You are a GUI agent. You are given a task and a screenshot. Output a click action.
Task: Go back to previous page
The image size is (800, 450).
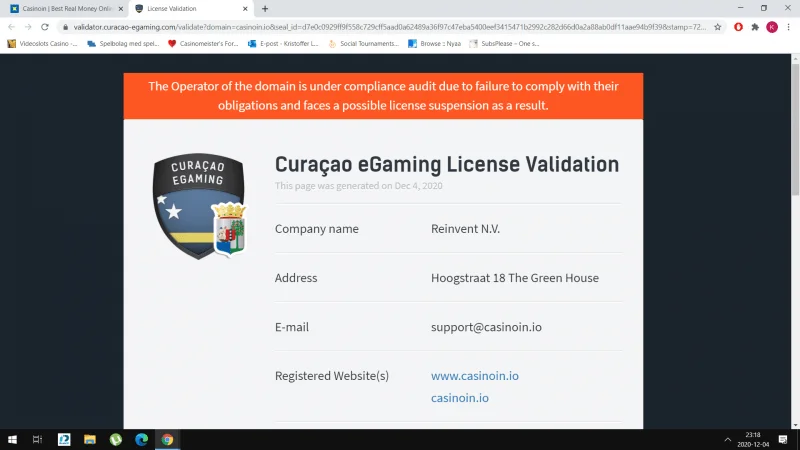[x=11, y=27]
